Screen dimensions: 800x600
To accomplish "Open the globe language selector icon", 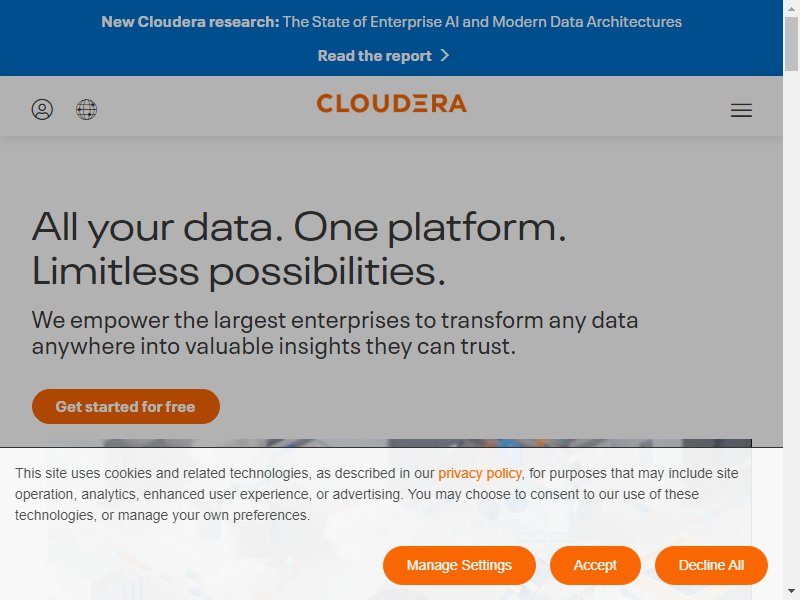I will tap(86, 110).
